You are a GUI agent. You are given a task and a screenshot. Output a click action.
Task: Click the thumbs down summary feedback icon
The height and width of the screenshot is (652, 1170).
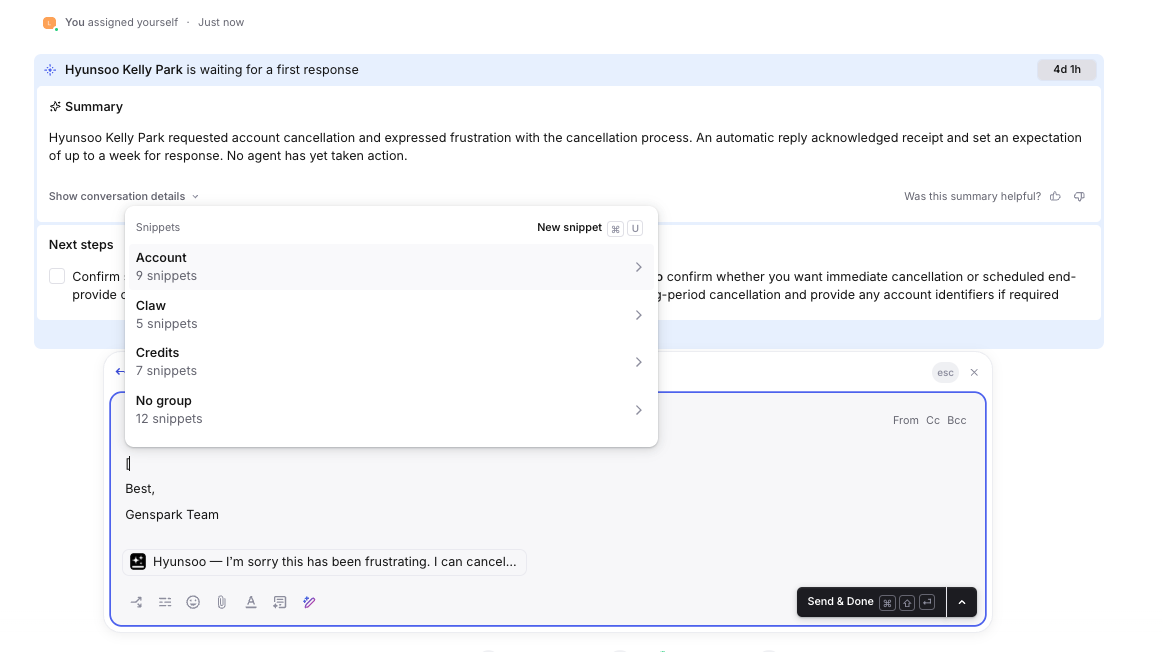[x=1079, y=197]
